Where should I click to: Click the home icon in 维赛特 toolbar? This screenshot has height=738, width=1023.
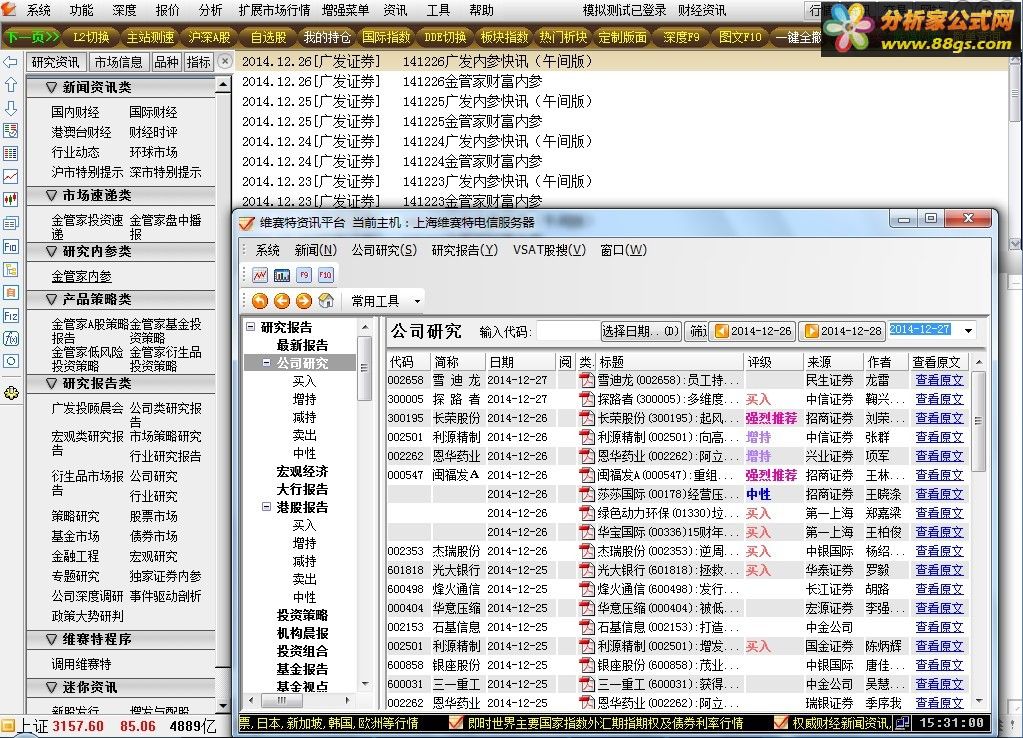pyautogui.click(x=326, y=301)
